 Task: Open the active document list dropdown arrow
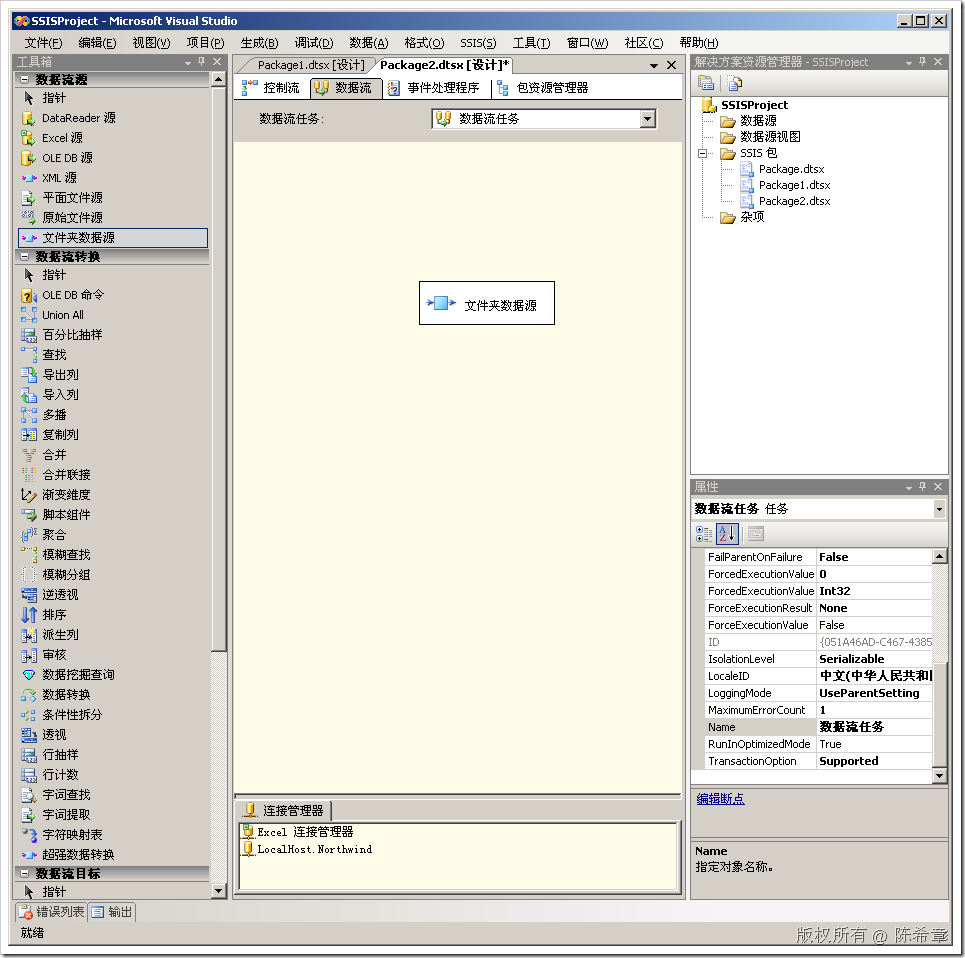coord(654,65)
